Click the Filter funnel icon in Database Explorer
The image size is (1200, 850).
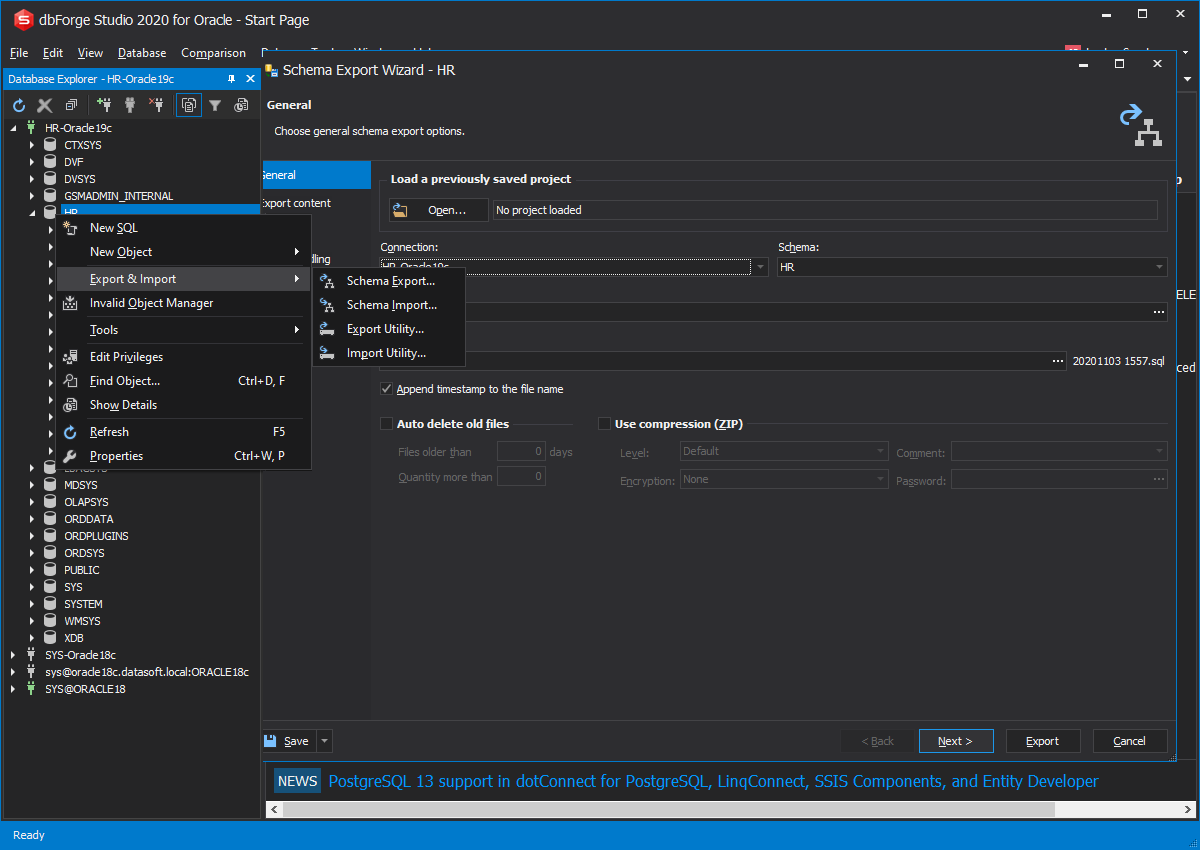pyautogui.click(x=215, y=105)
